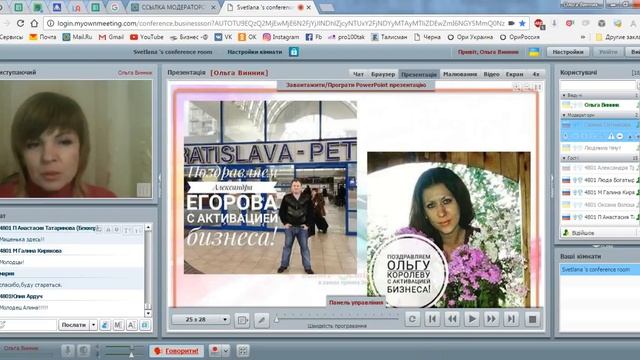Image resolution: width=640 pixels, height=360 pixels.
Task: Open the YouTube bookmark
Action: coord(147,37)
